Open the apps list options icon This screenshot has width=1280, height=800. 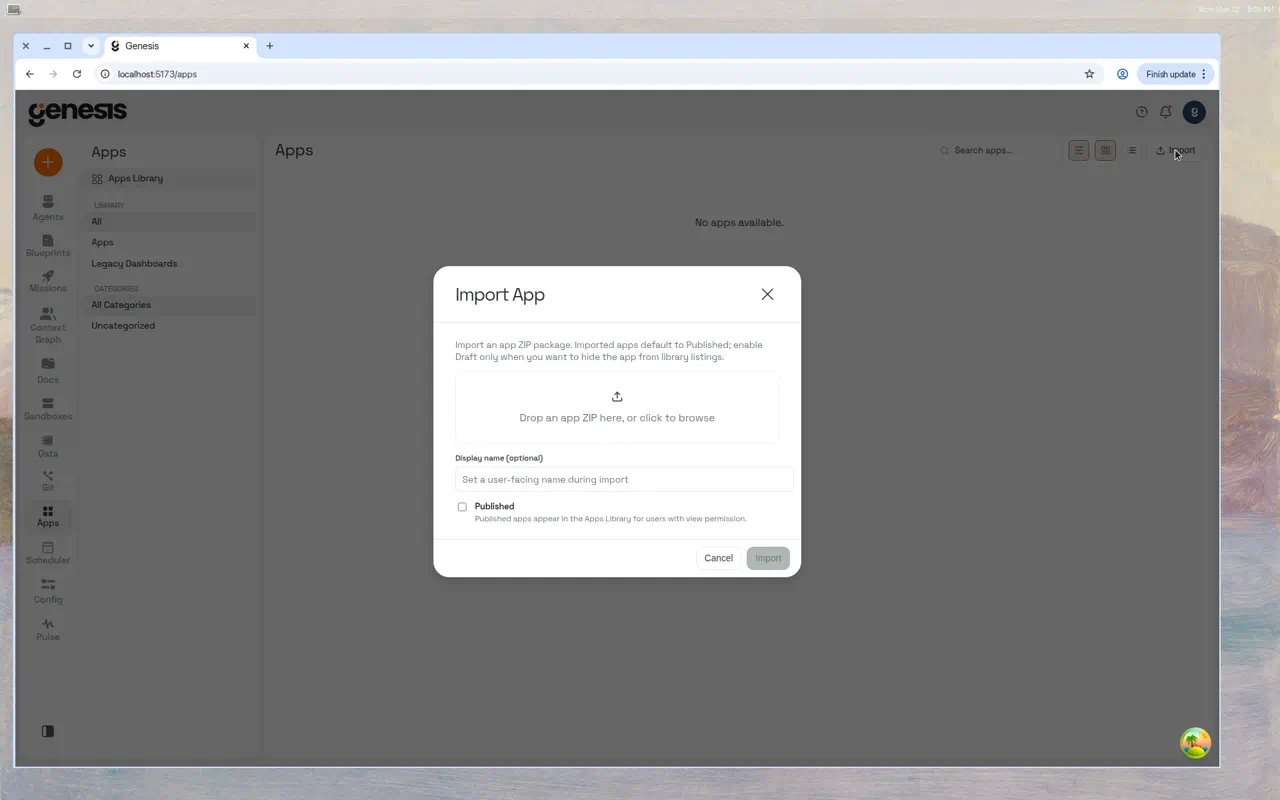(x=1132, y=150)
